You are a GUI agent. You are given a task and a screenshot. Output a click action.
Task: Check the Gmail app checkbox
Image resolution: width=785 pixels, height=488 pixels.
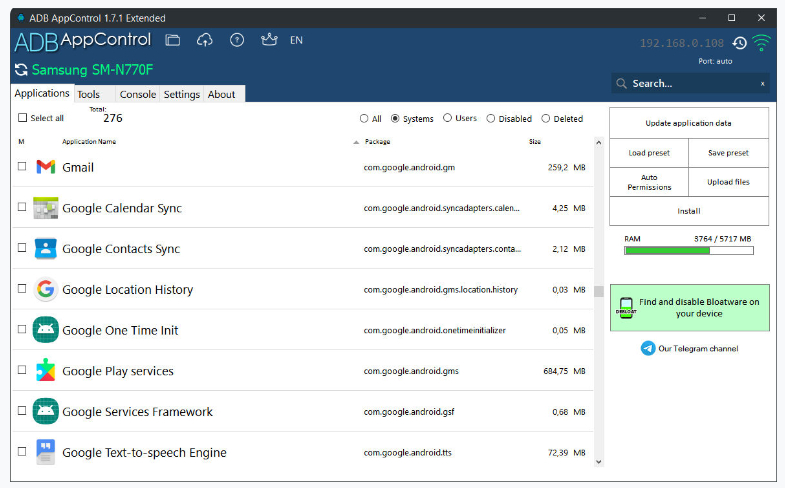pos(22,167)
